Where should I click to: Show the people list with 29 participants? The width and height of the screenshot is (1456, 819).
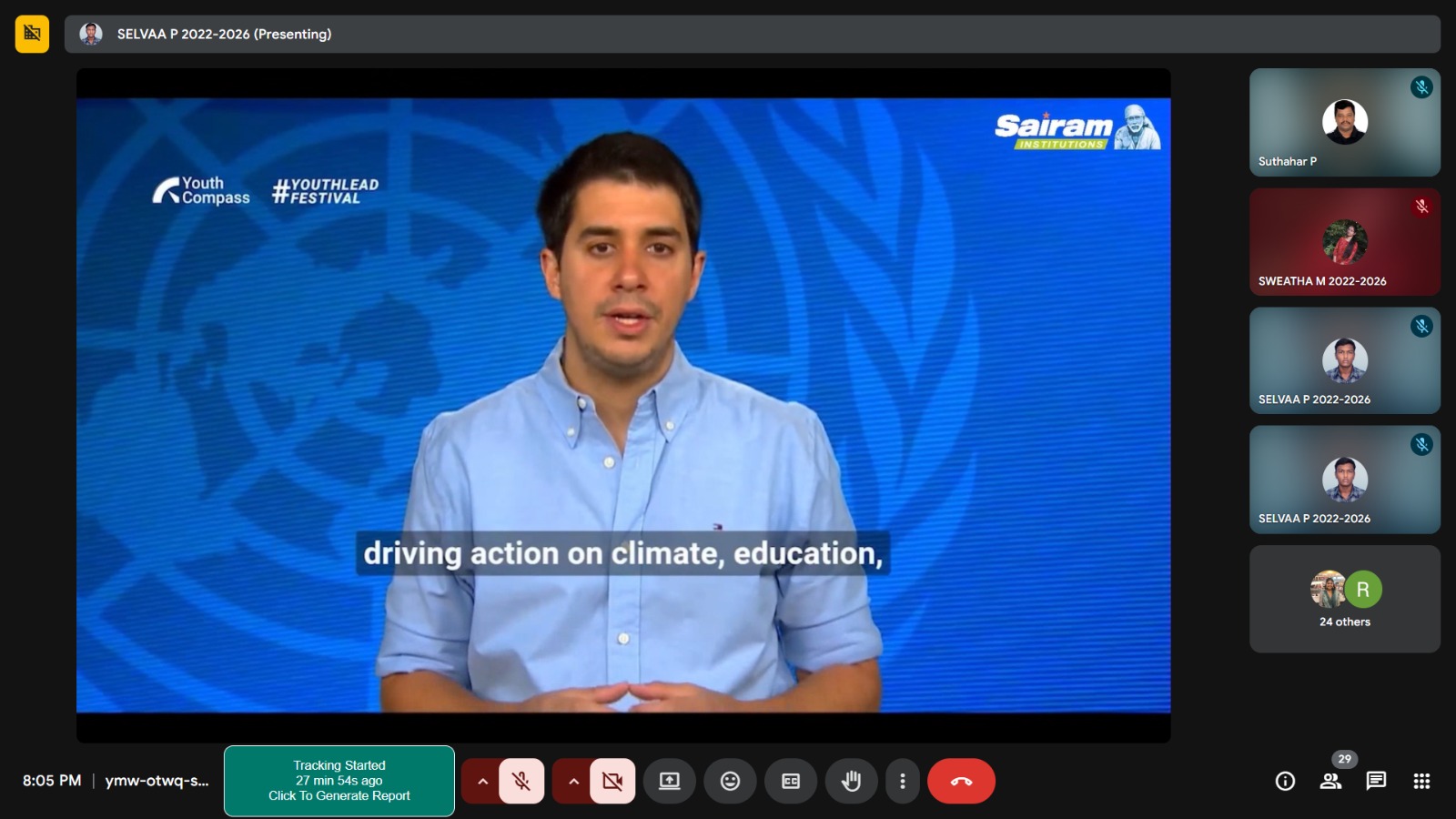click(1331, 781)
